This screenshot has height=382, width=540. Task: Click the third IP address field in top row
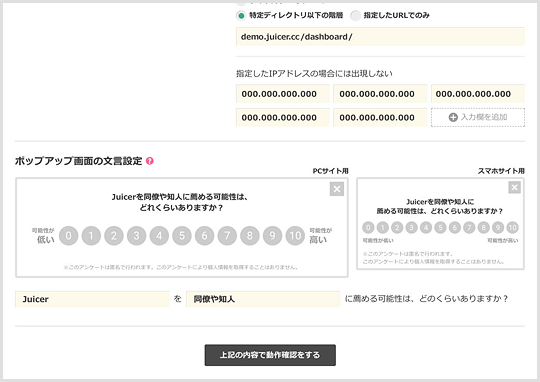pyautogui.click(x=478, y=94)
